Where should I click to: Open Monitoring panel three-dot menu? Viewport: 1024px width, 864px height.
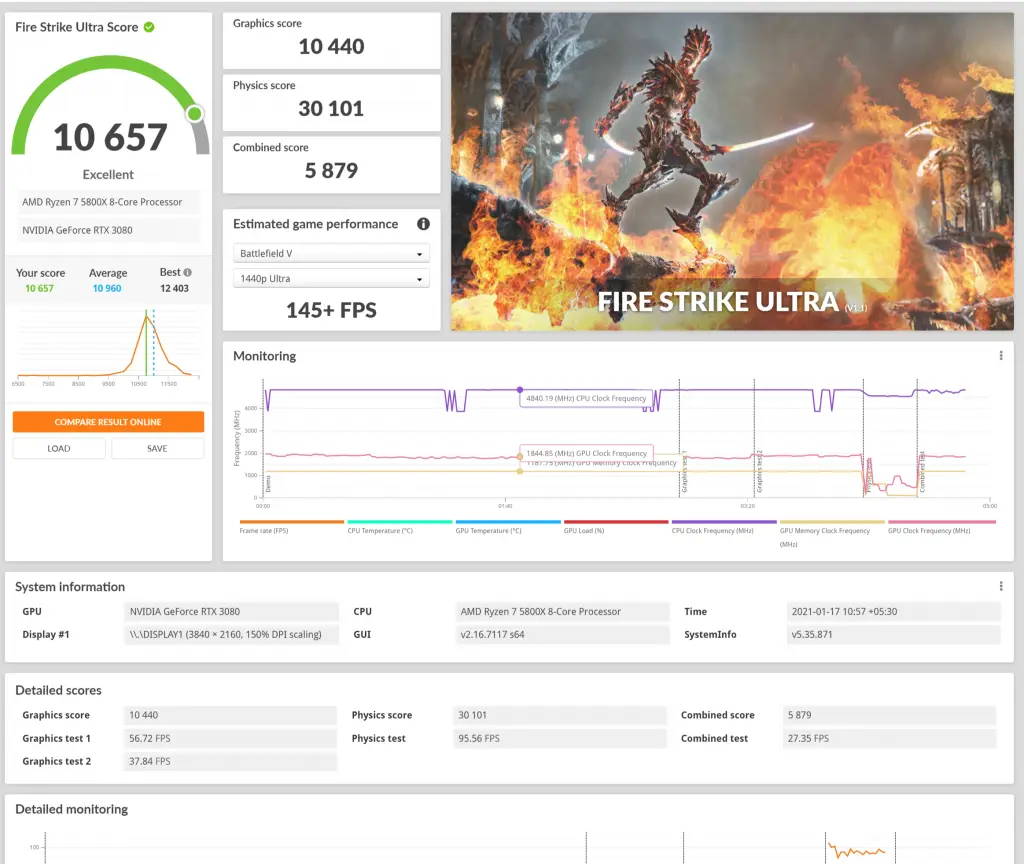[x=1000, y=356]
